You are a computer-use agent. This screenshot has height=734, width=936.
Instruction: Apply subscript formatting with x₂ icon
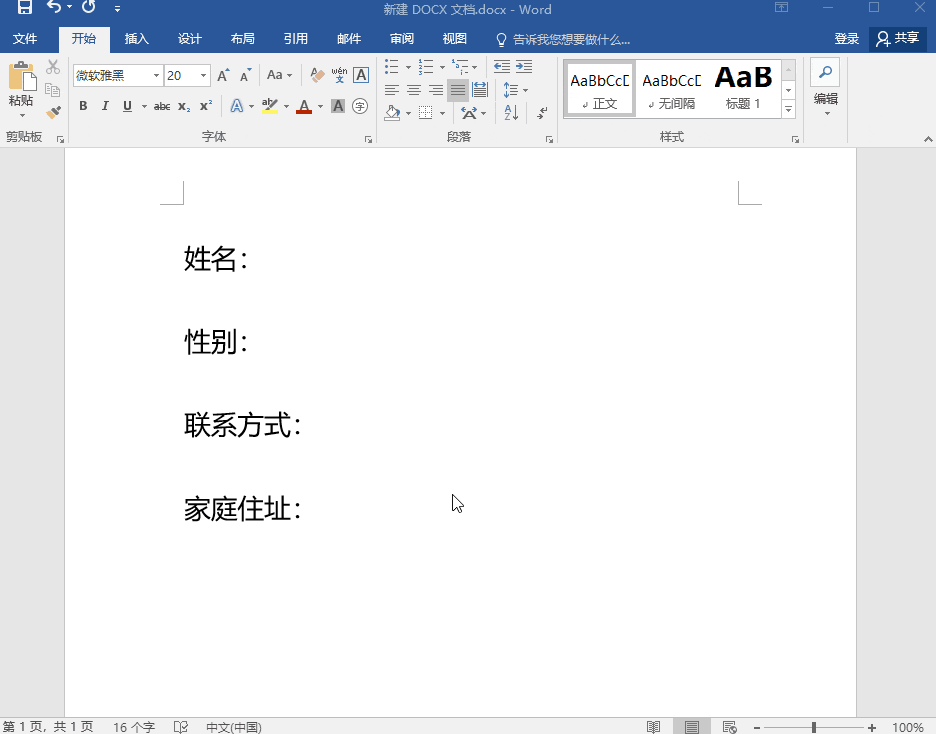point(184,106)
